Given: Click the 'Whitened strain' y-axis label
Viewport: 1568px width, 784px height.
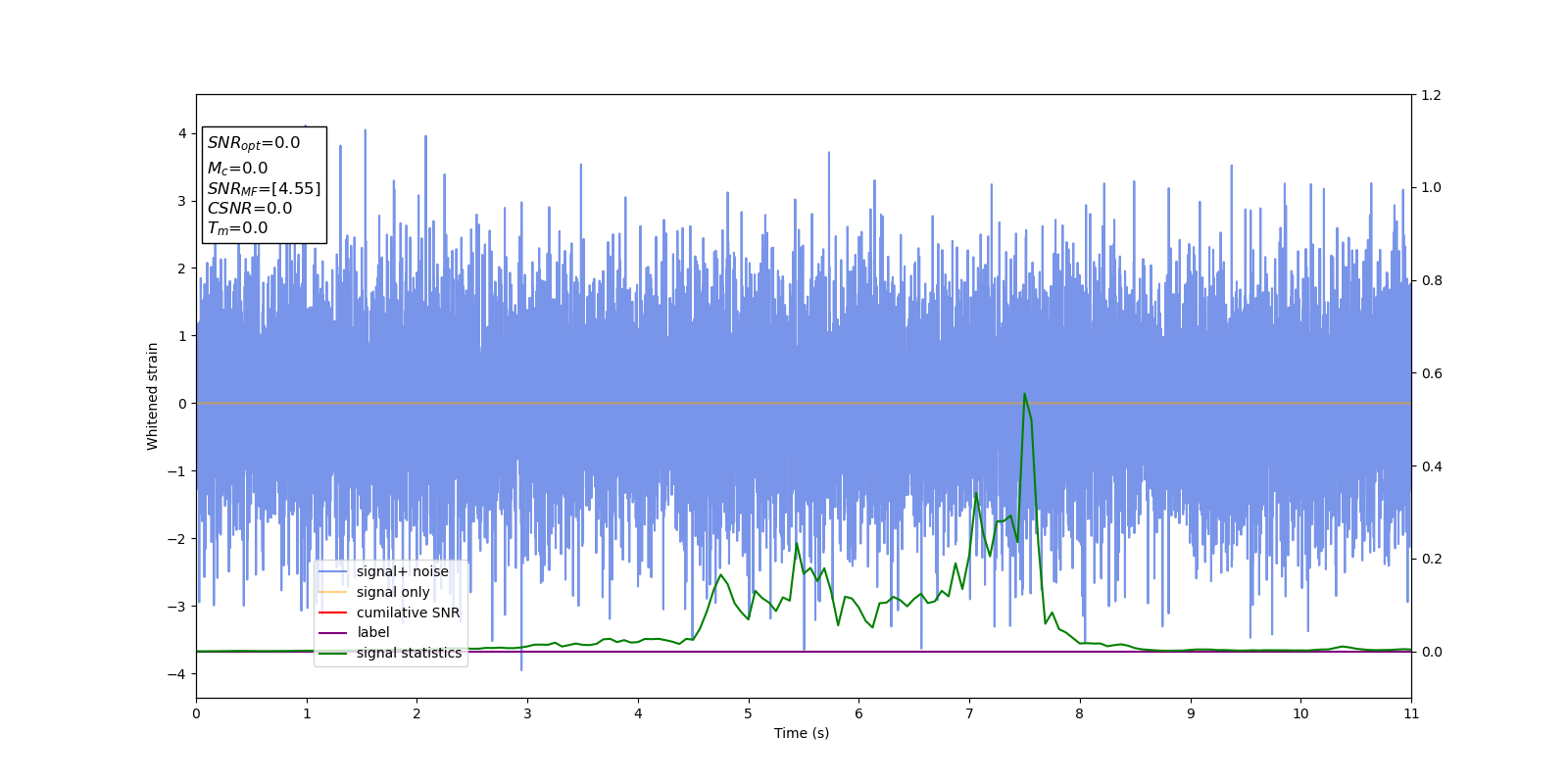Looking at the screenshot, I should tap(153, 396).
